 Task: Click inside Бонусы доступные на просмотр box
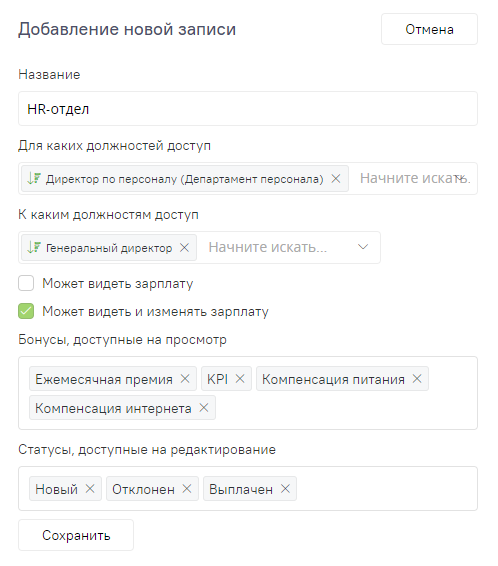[248, 393]
